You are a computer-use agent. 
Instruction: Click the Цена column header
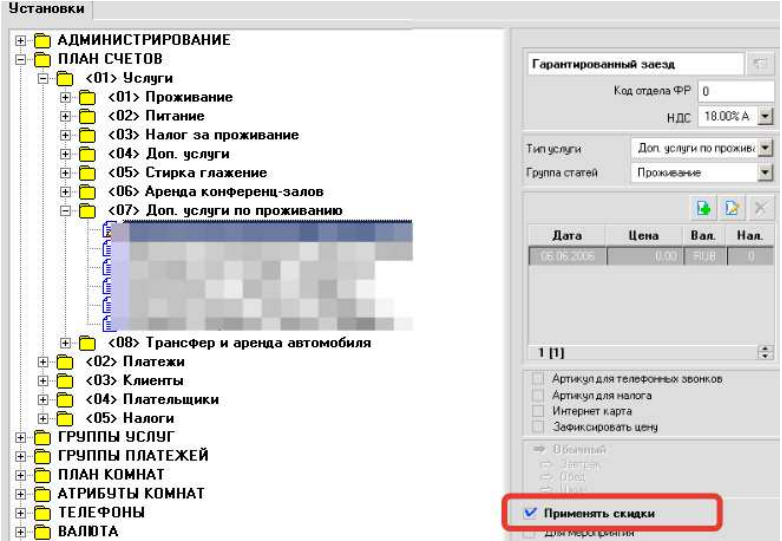click(x=643, y=235)
